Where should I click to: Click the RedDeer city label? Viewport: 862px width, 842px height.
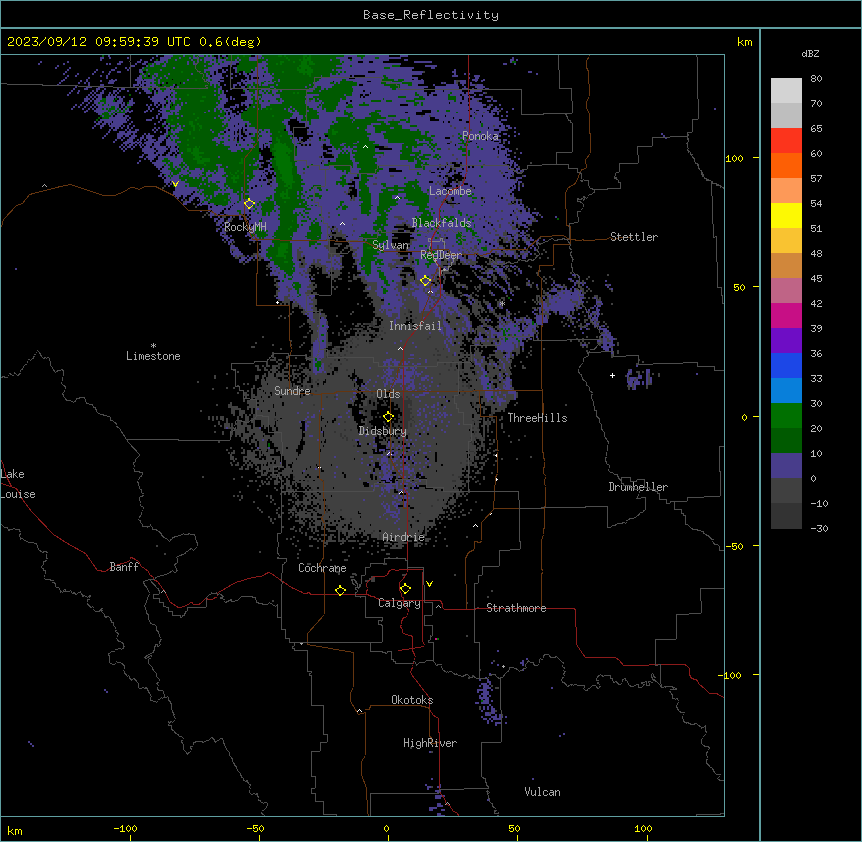(x=441, y=254)
